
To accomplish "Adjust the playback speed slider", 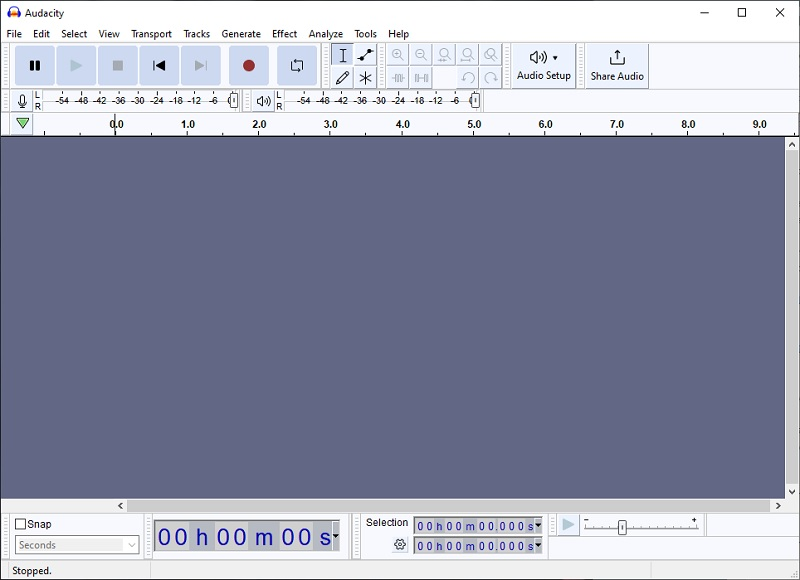I will (622, 524).
